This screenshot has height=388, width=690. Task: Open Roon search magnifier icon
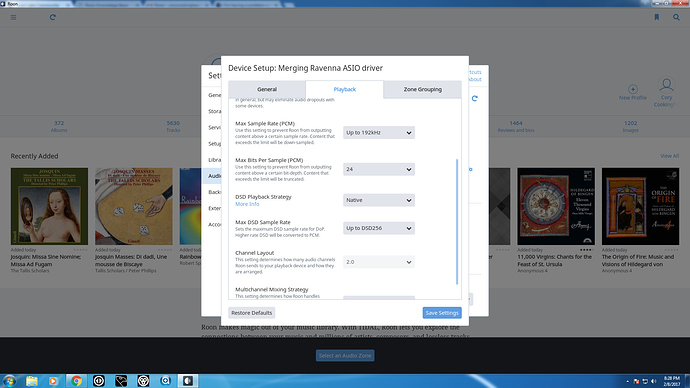click(x=676, y=17)
